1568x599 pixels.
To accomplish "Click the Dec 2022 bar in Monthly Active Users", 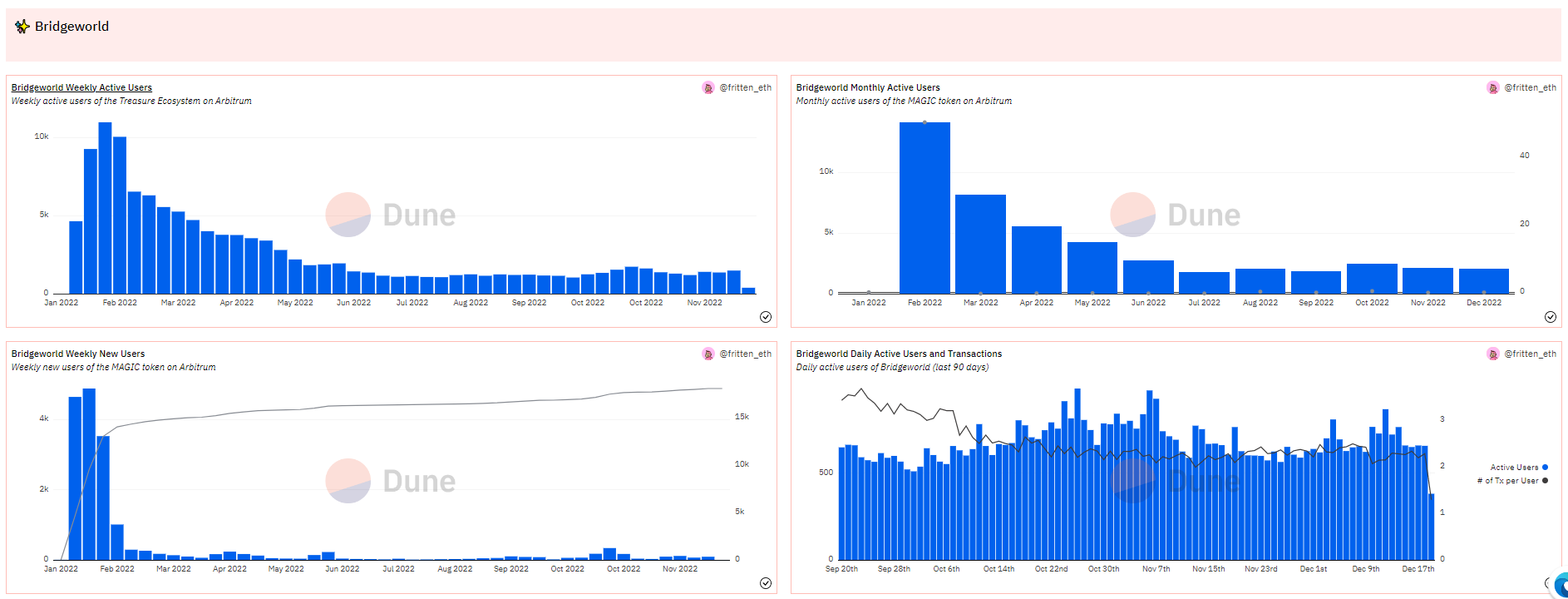I will (1484, 280).
